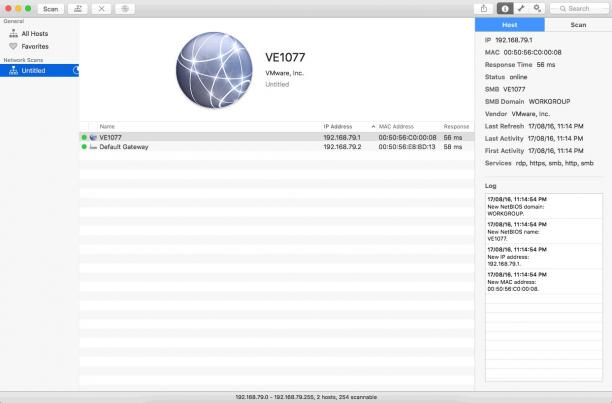Click the All Hosts network icon
The image size is (612, 403).
coord(13,34)
